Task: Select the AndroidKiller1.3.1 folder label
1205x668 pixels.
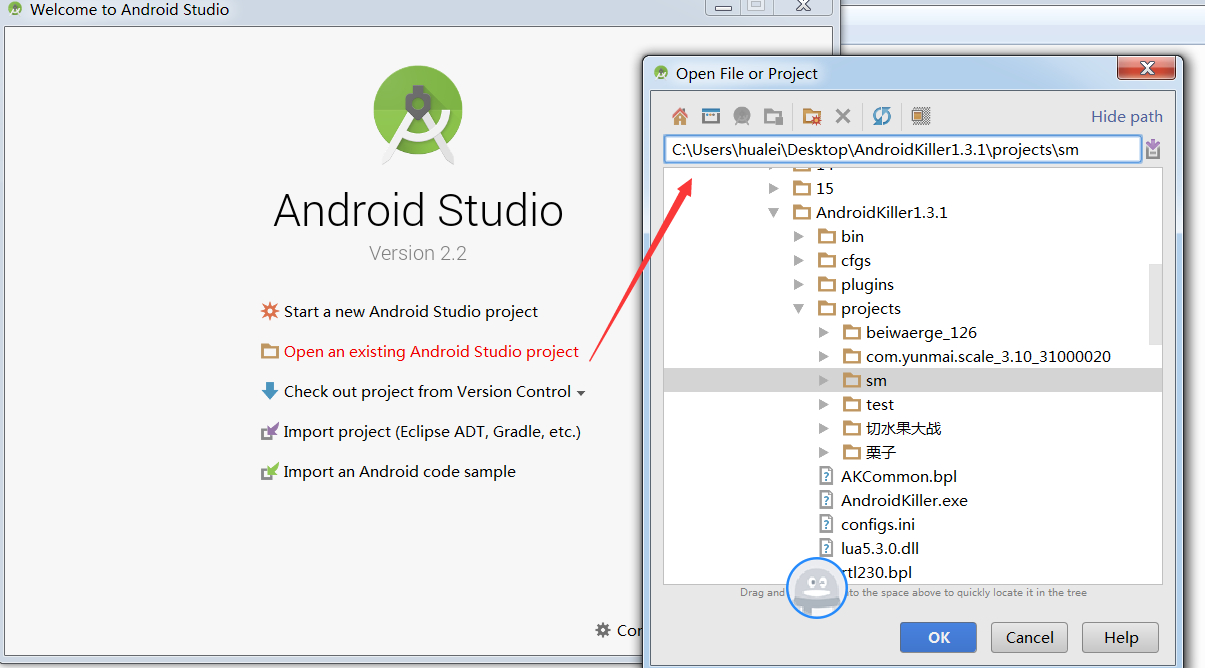Action: point(882,212)
